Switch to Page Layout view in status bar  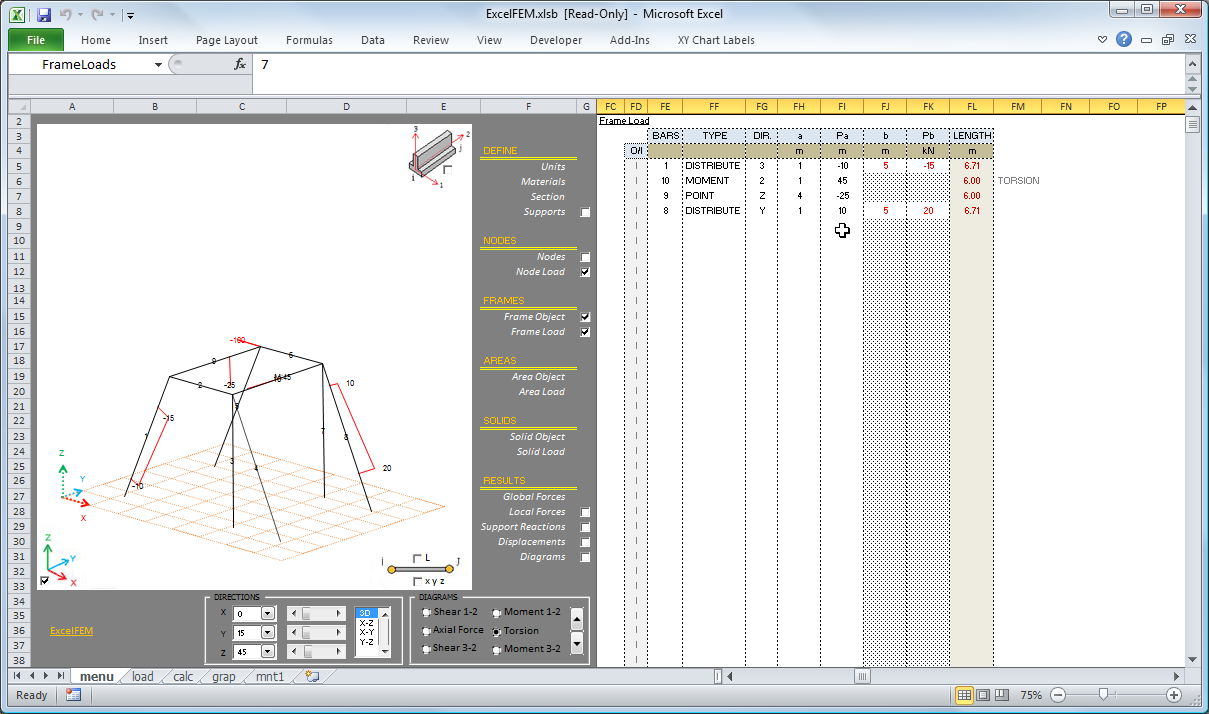pyautogui.click(x=983, y=695)
